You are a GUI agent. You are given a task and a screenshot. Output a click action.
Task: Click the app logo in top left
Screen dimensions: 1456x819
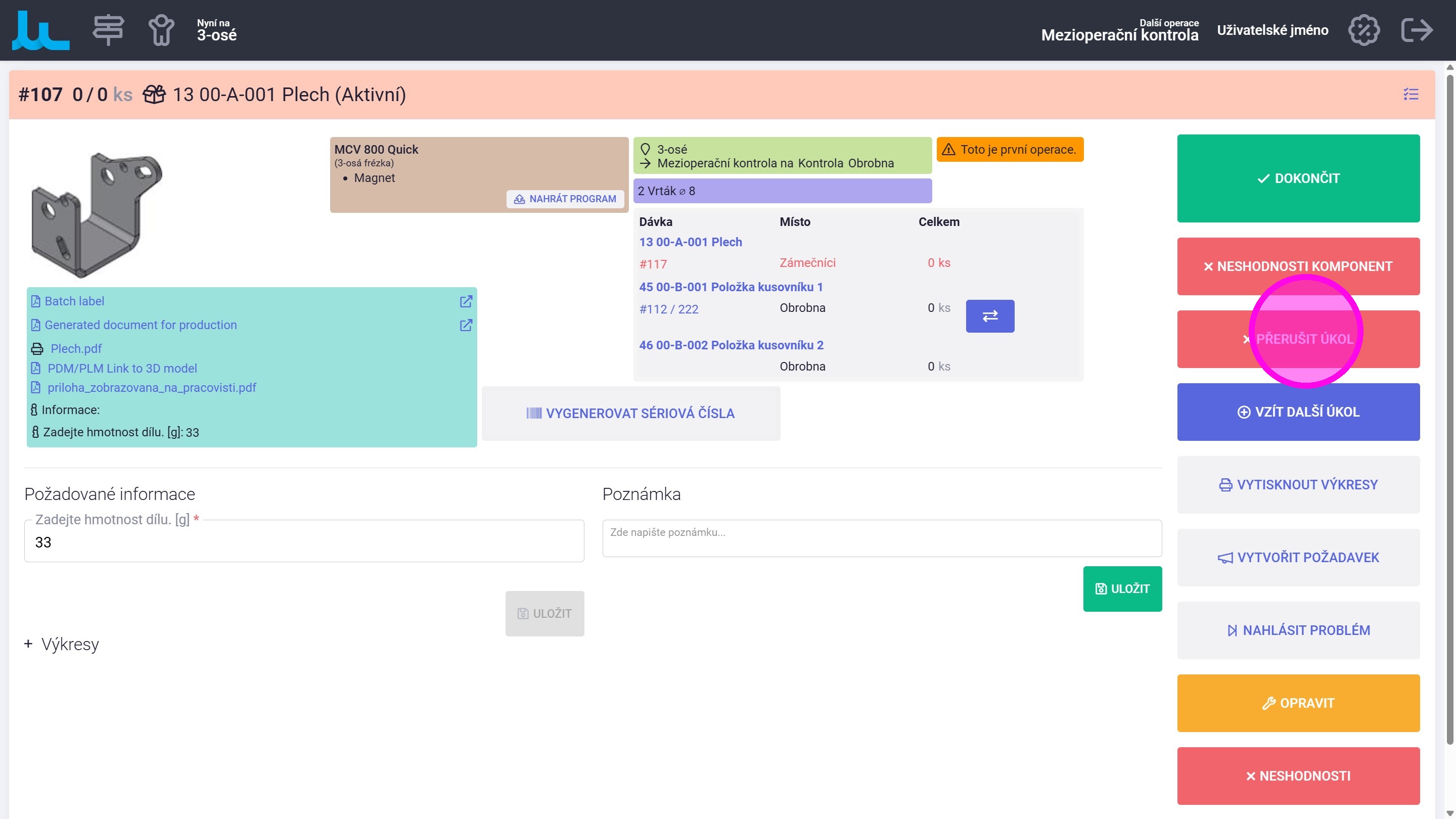click(40, 31)
